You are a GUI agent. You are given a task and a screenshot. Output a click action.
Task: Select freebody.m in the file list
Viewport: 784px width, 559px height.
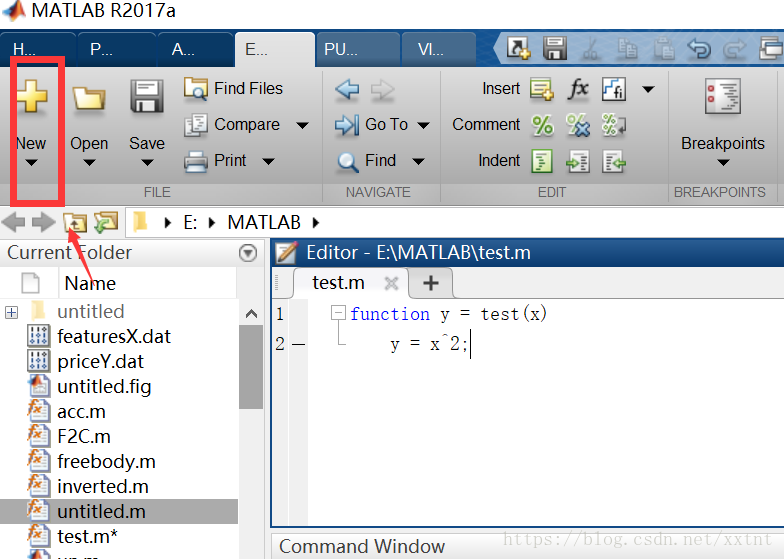(106, 462)
